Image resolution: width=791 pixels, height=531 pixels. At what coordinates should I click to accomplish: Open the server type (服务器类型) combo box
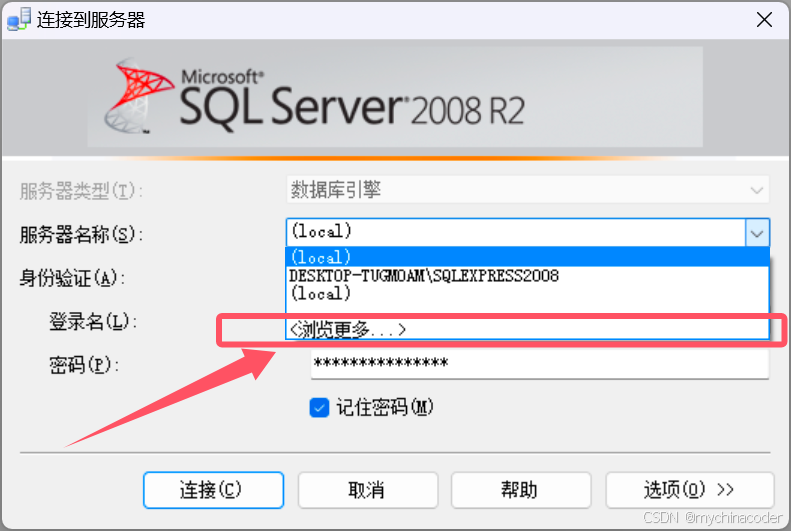coord(528,190)
